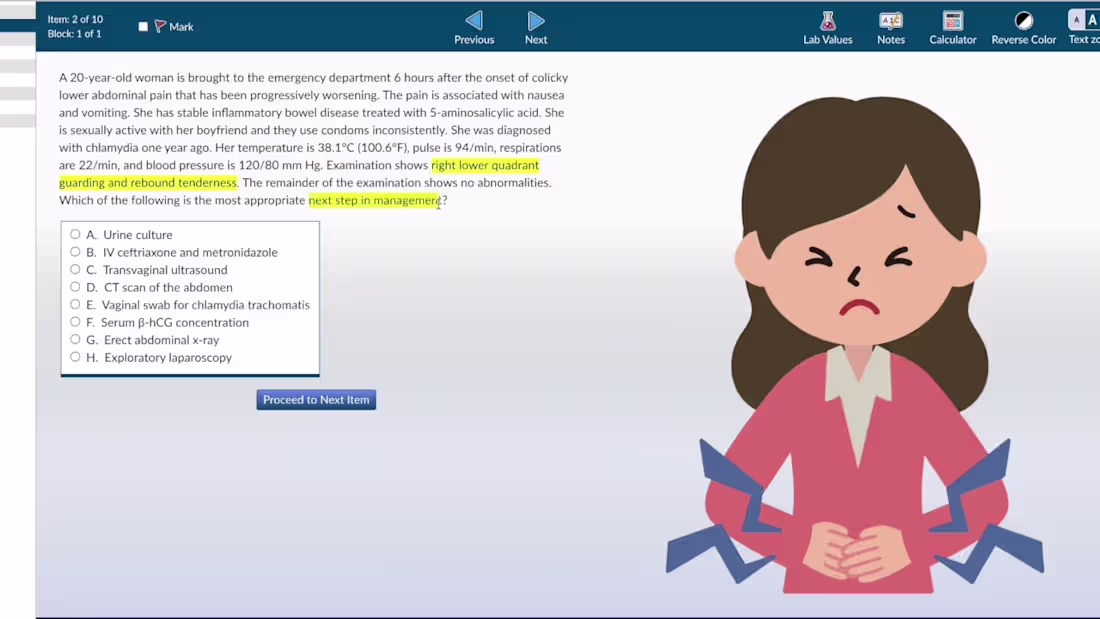Click the highlighted 'next step in management' text
The height and width of the screenshot is (619, 1100).
coord(375,200)
